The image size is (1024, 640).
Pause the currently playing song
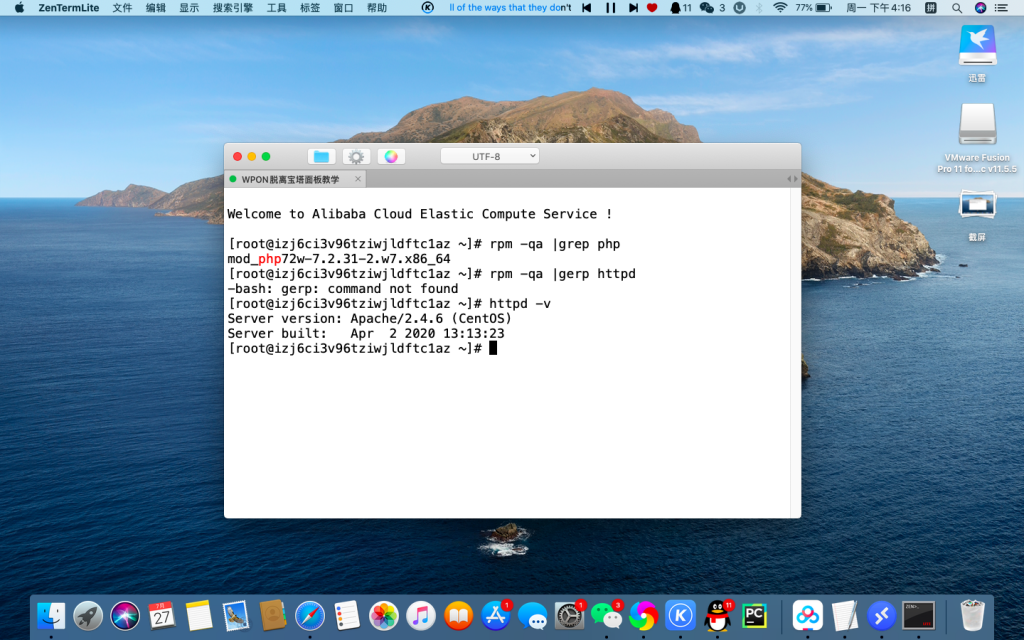pyautogui.click(x=609, y=8)
